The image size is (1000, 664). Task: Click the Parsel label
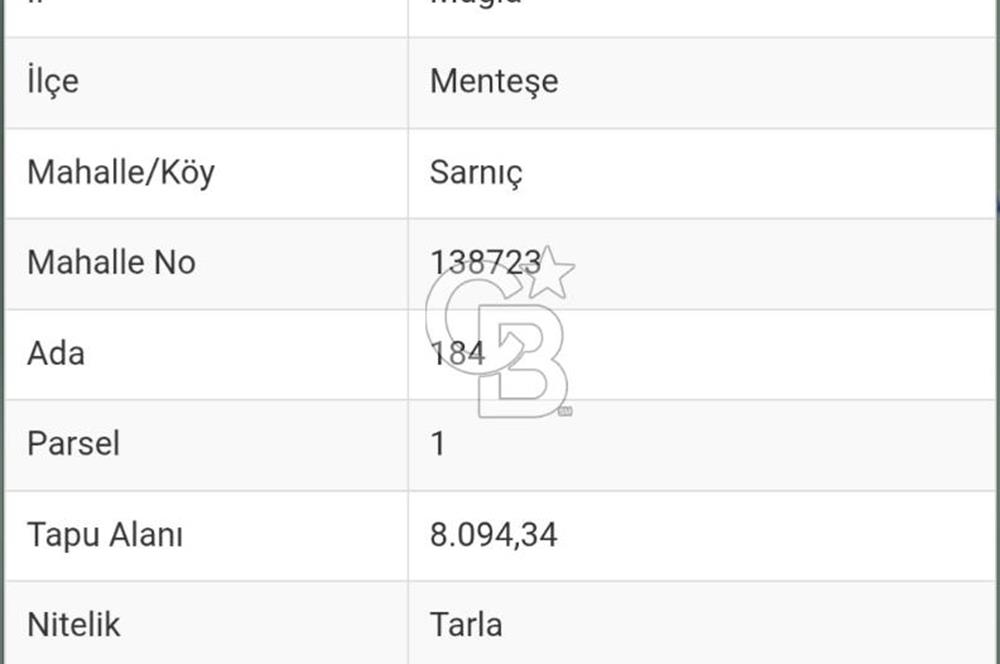73,443
